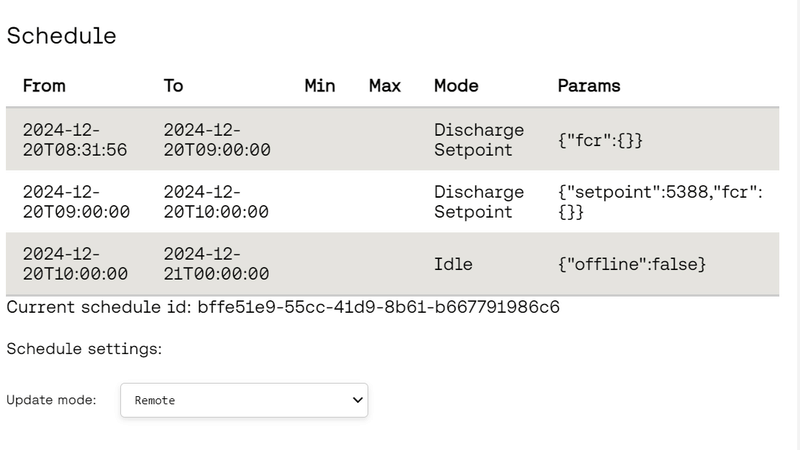Viewport: 800px width, 450px height.
Task: Click the Idle mode cell
Action: [453, 264]
